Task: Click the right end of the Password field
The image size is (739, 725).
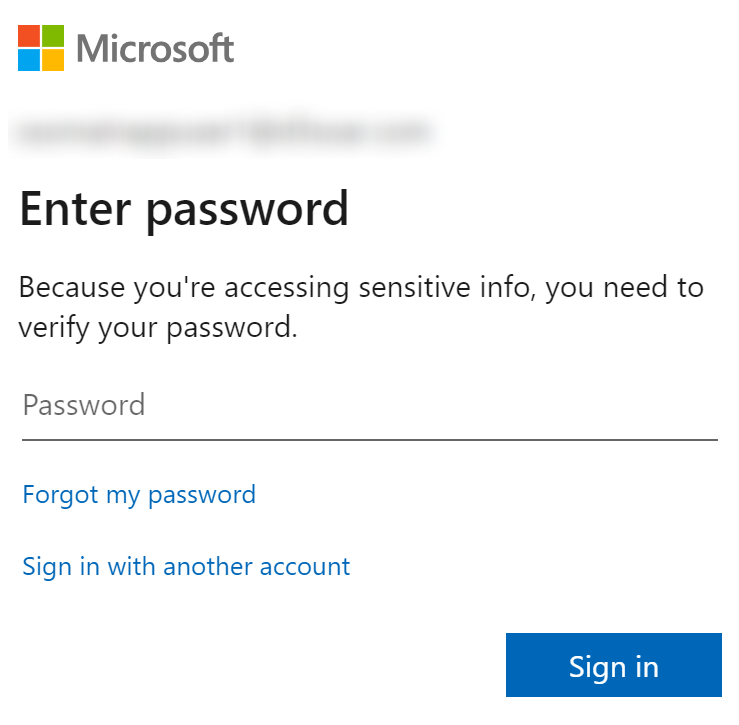Action: click(x=700, y=405)
